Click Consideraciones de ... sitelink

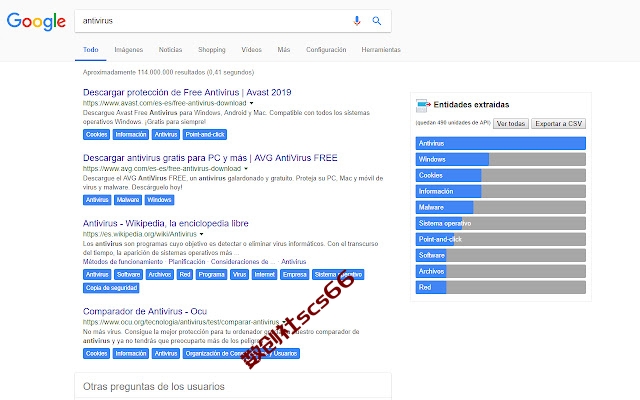coord(243,262)
